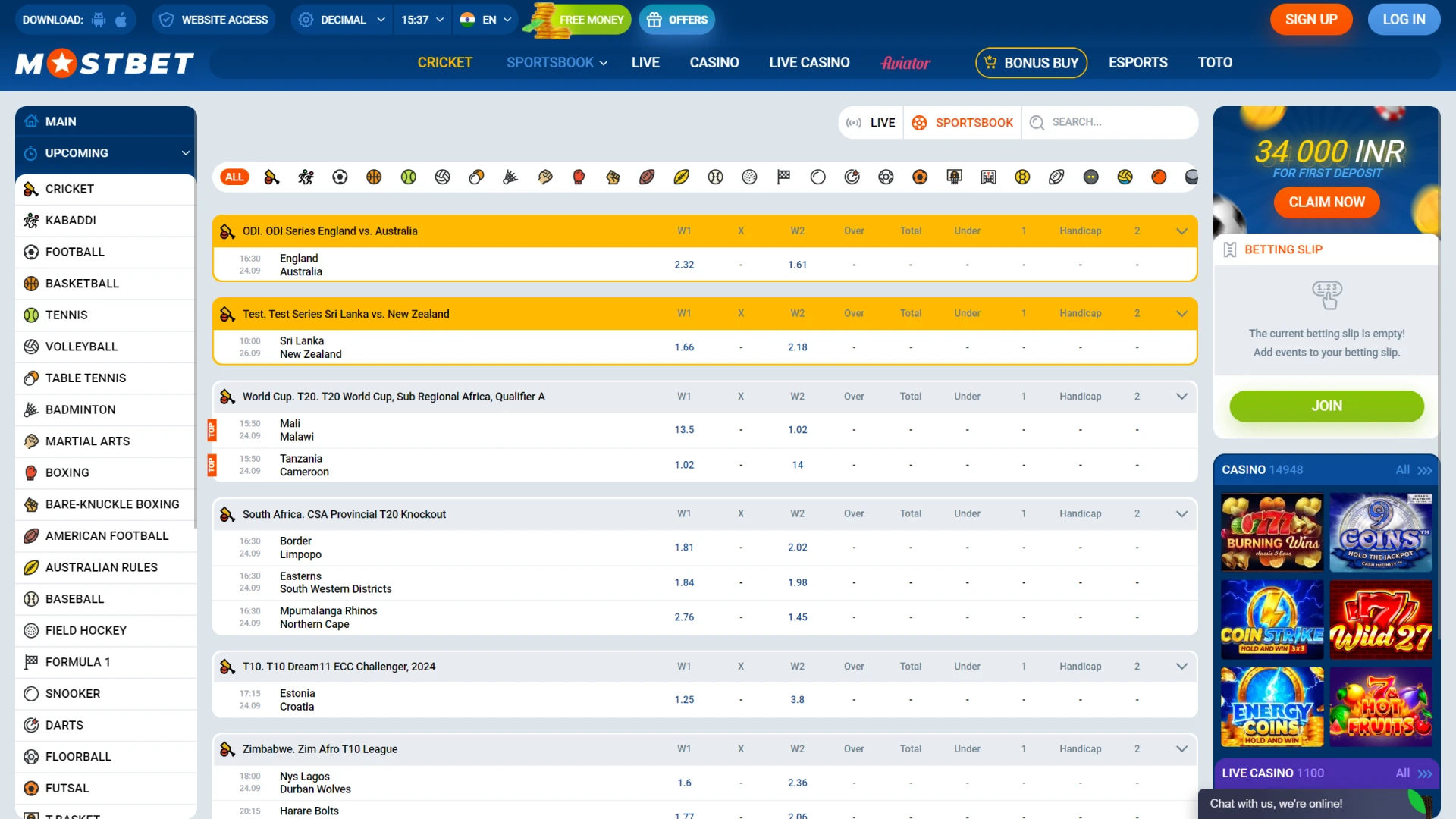Open the Boxing sidebar icon
This screenshot has height=819, width=1456.
31,473
